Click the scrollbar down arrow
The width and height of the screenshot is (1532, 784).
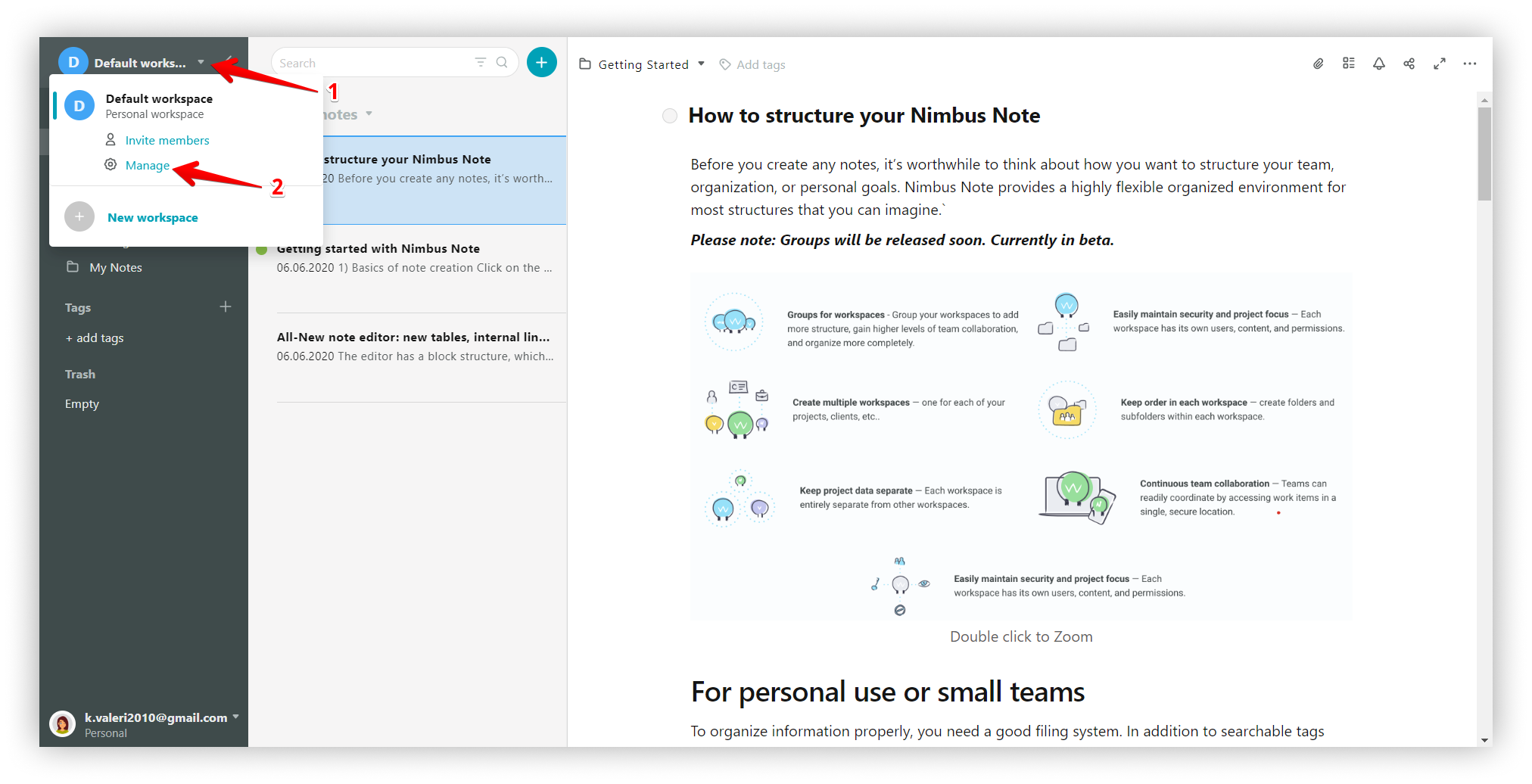[x=1484, y=740]
